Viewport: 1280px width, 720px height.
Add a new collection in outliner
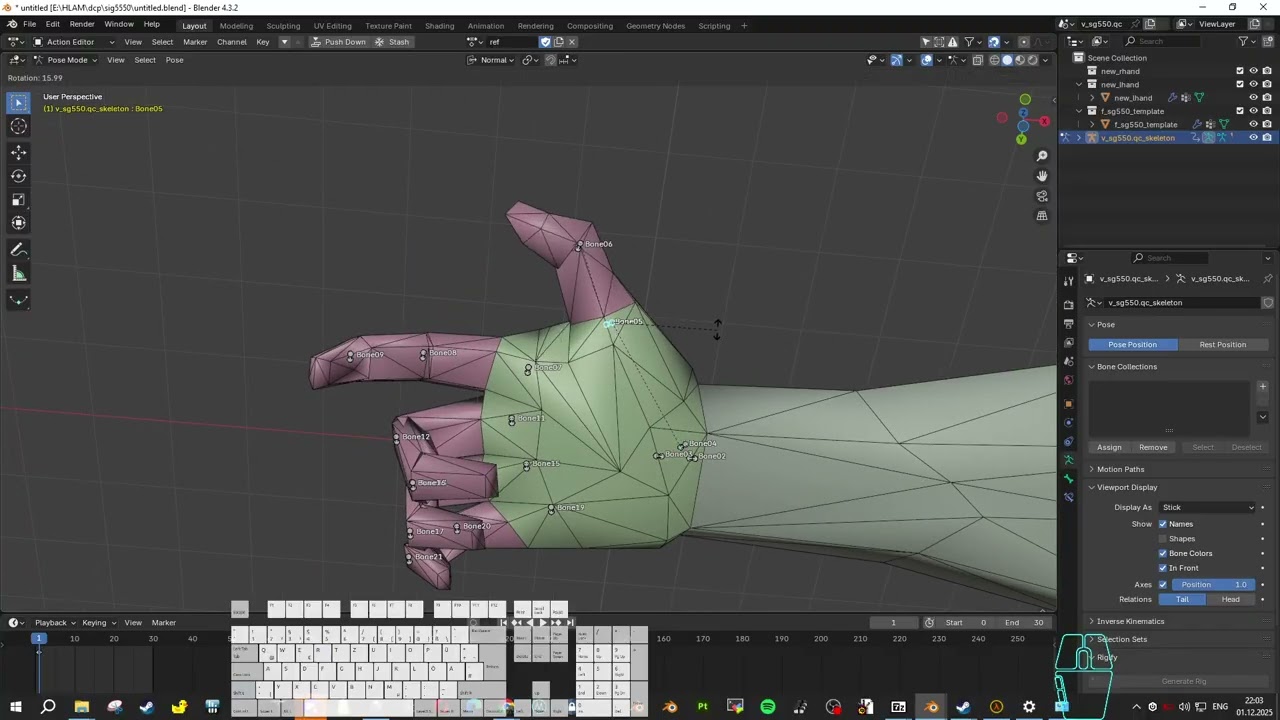click(1267, 41)
